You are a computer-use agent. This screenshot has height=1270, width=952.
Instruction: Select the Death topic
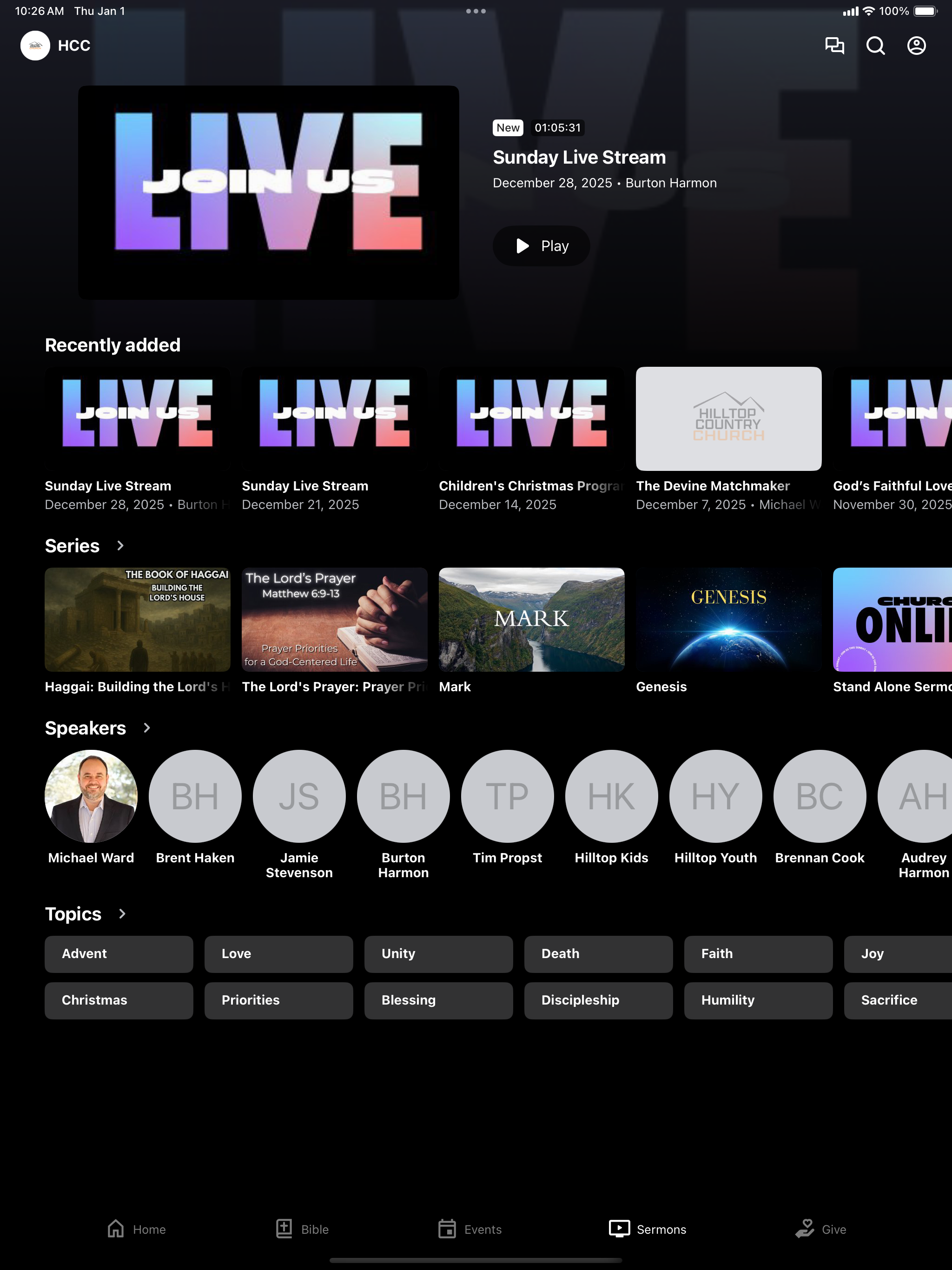coord(598,953)
